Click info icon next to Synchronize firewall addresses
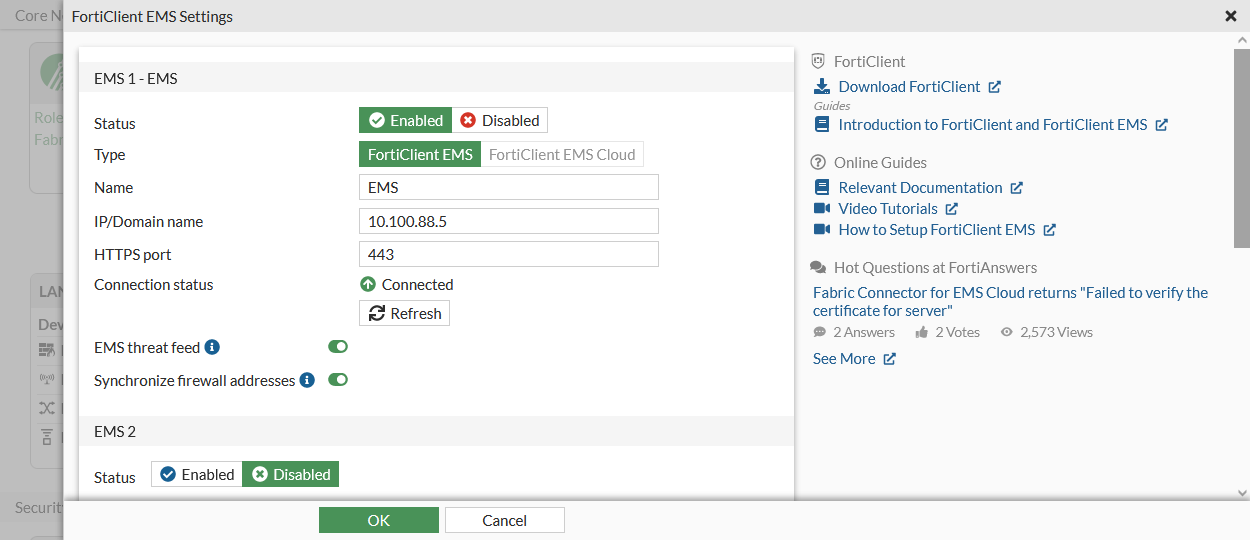The height and width of the screenshot is (540, 1250). (x=307, y=380)
